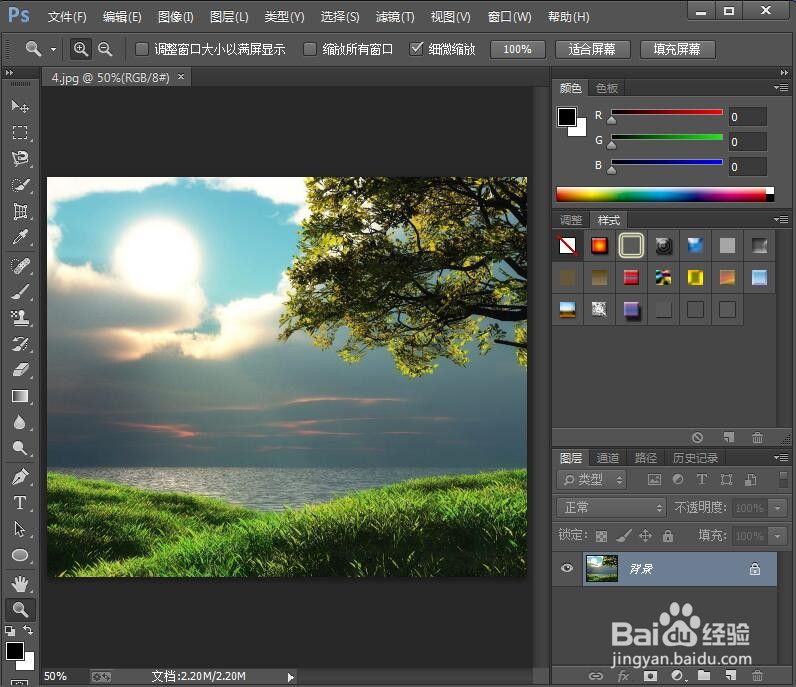Open opacity slider dropdown arrow

778,508
